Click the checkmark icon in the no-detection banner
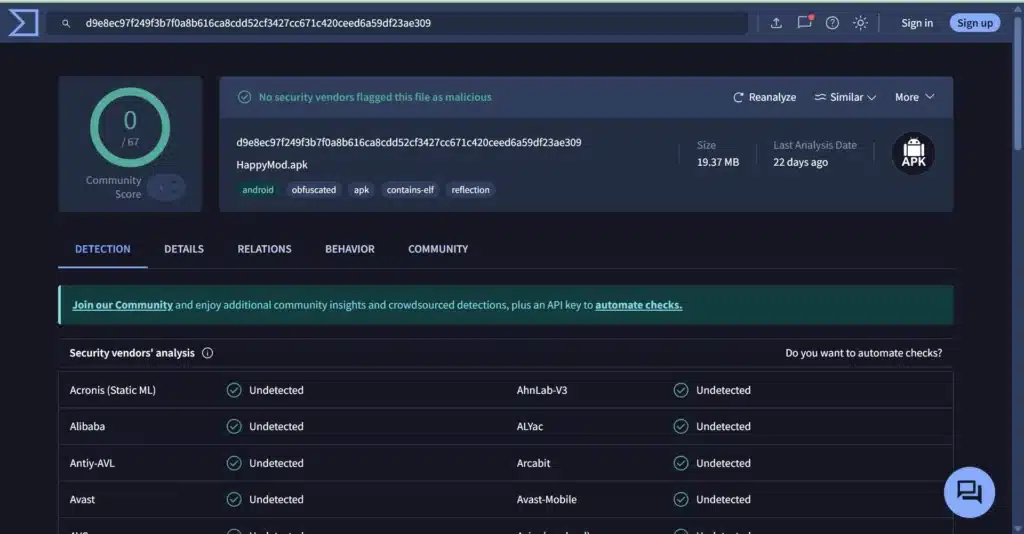 [244, 97]
